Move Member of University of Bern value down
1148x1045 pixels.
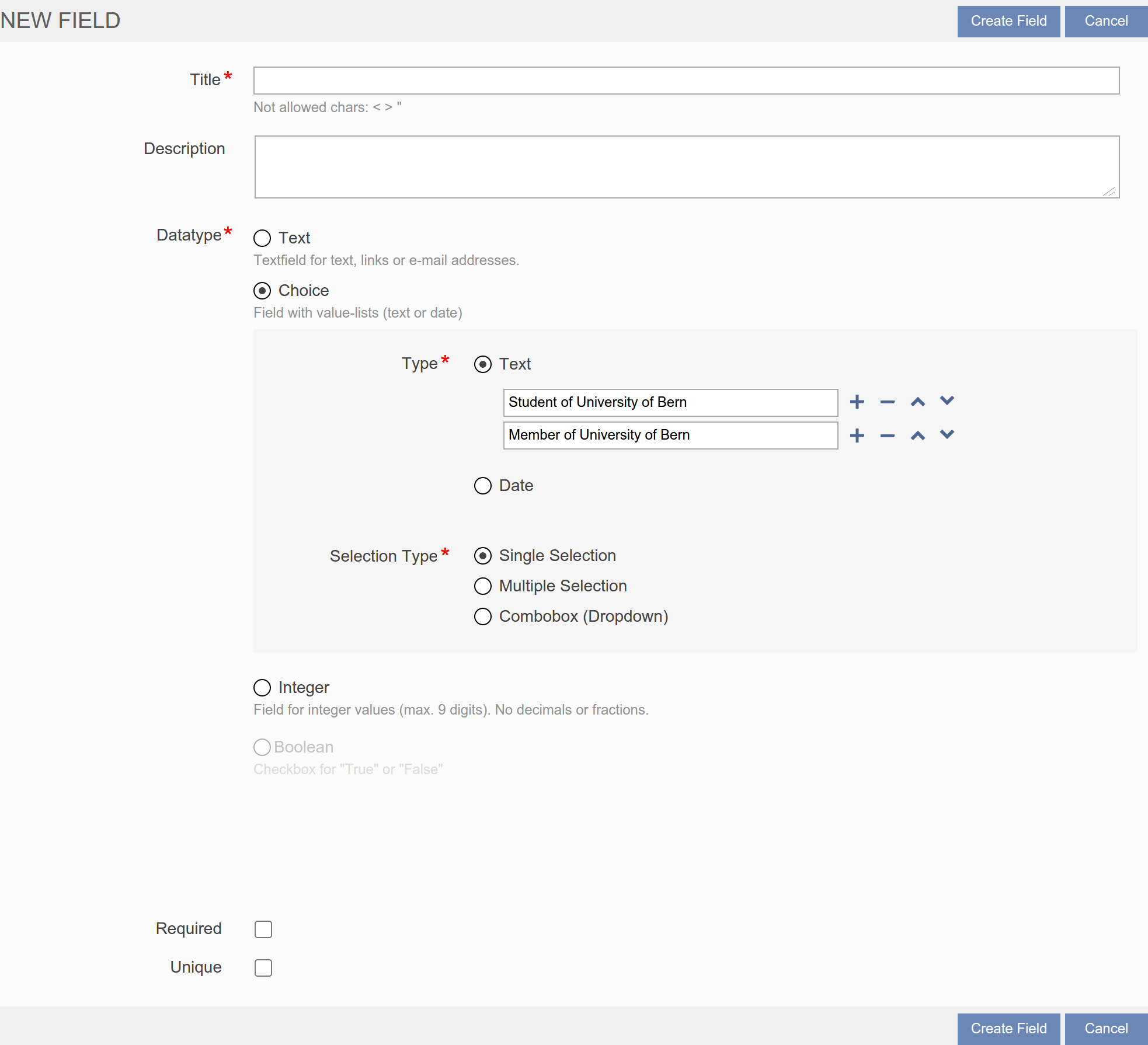[x=947, y=434]
